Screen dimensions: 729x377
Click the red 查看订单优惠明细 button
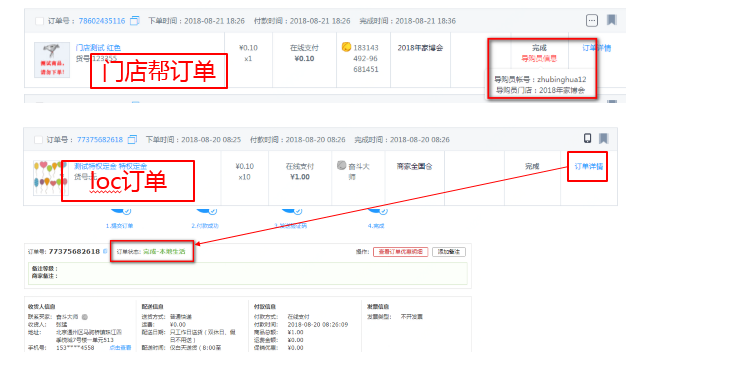click(x=400, y=251)
